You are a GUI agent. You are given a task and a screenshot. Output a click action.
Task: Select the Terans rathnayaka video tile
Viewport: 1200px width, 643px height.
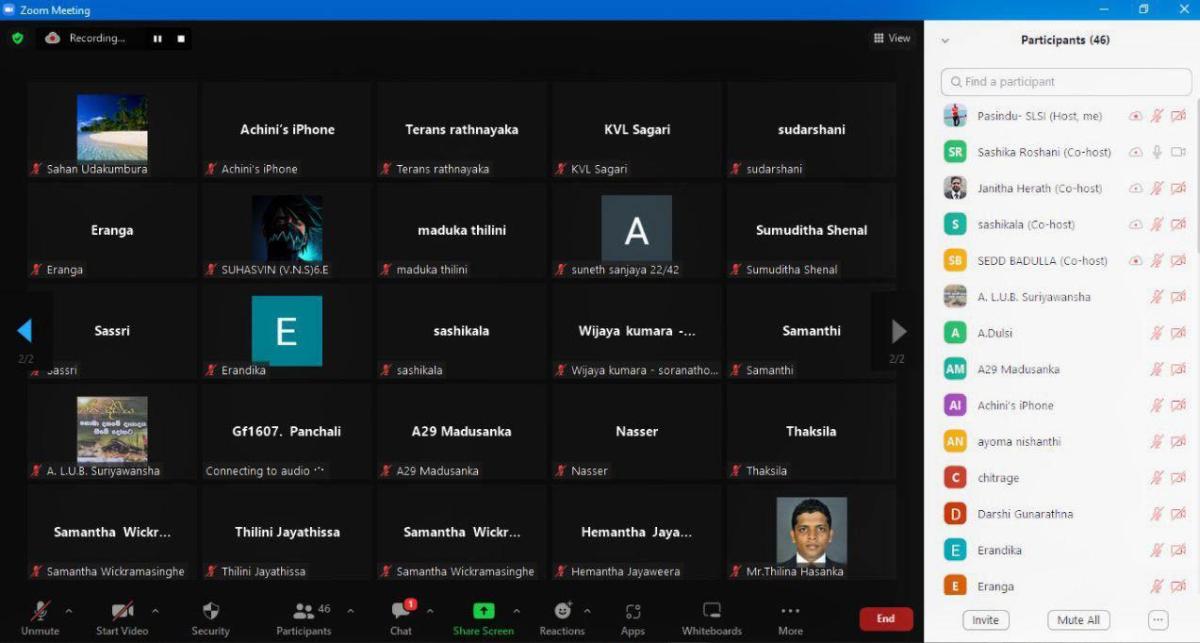461,130
